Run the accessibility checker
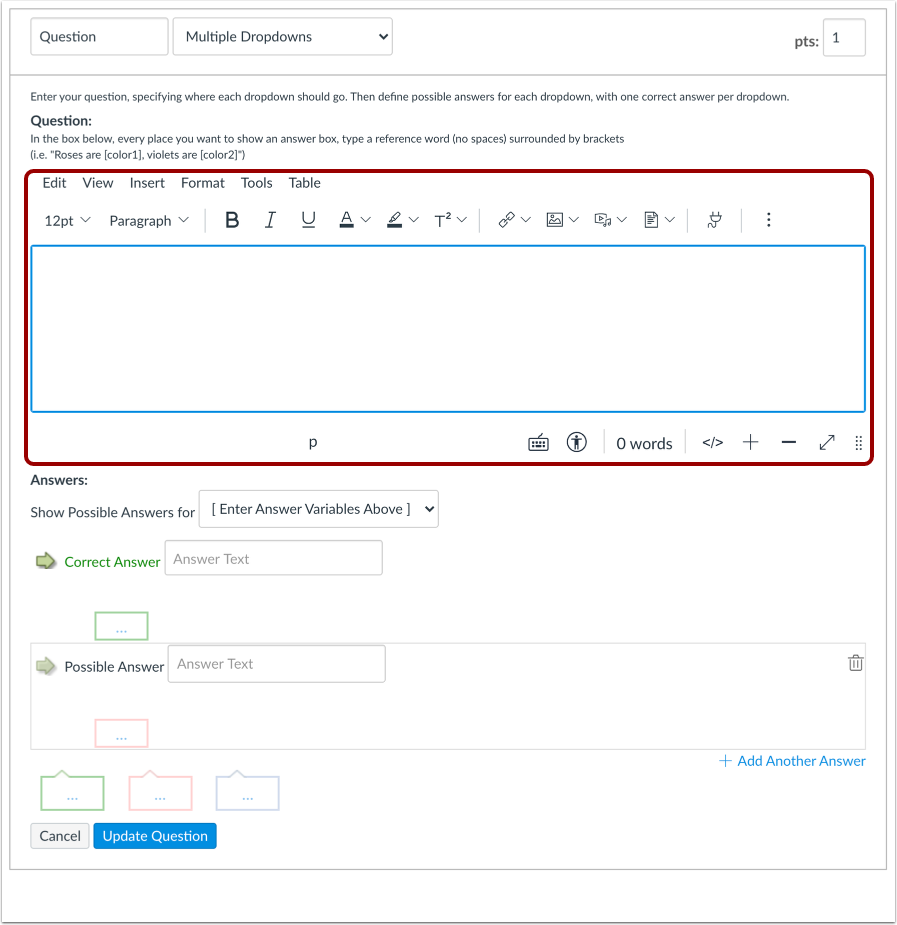The width and height of the screenshot is (897, 925). point(577,441)
